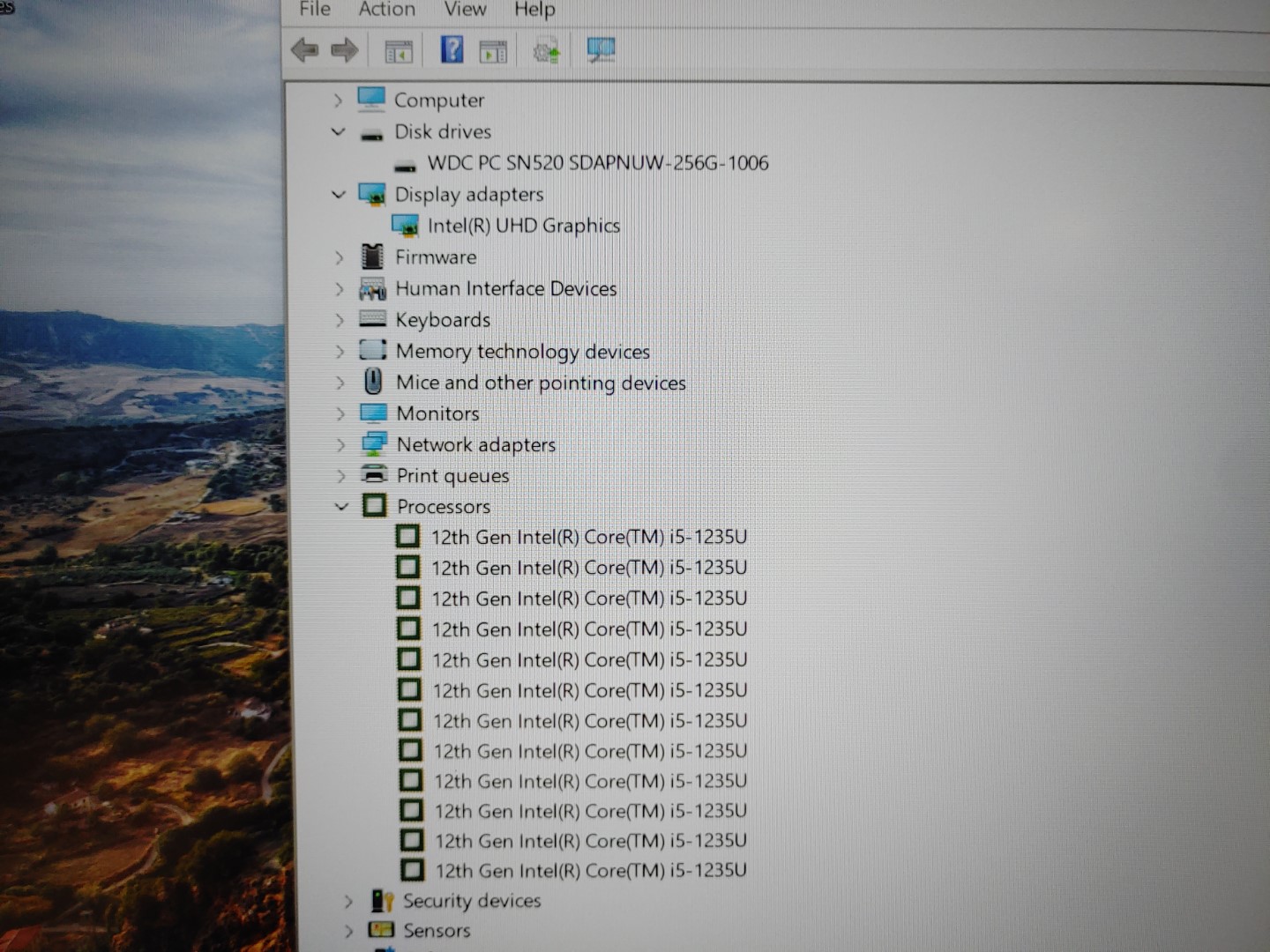Click Scan for hardware changes monitor icon
This screenshot has width=1270, height=952.
tap(601, 50)
